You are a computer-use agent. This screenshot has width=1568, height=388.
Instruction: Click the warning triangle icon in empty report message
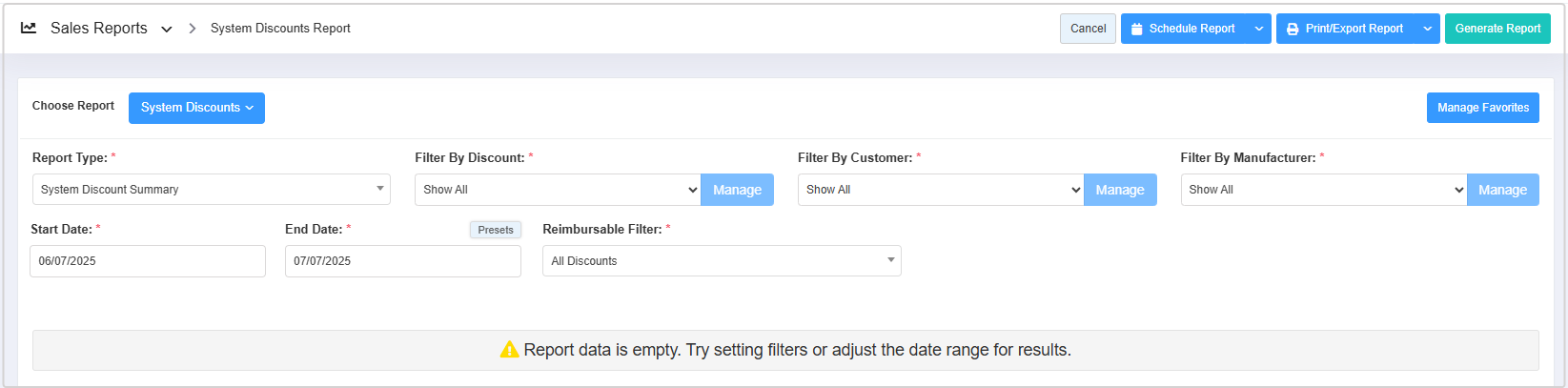(x=509, y=350)
